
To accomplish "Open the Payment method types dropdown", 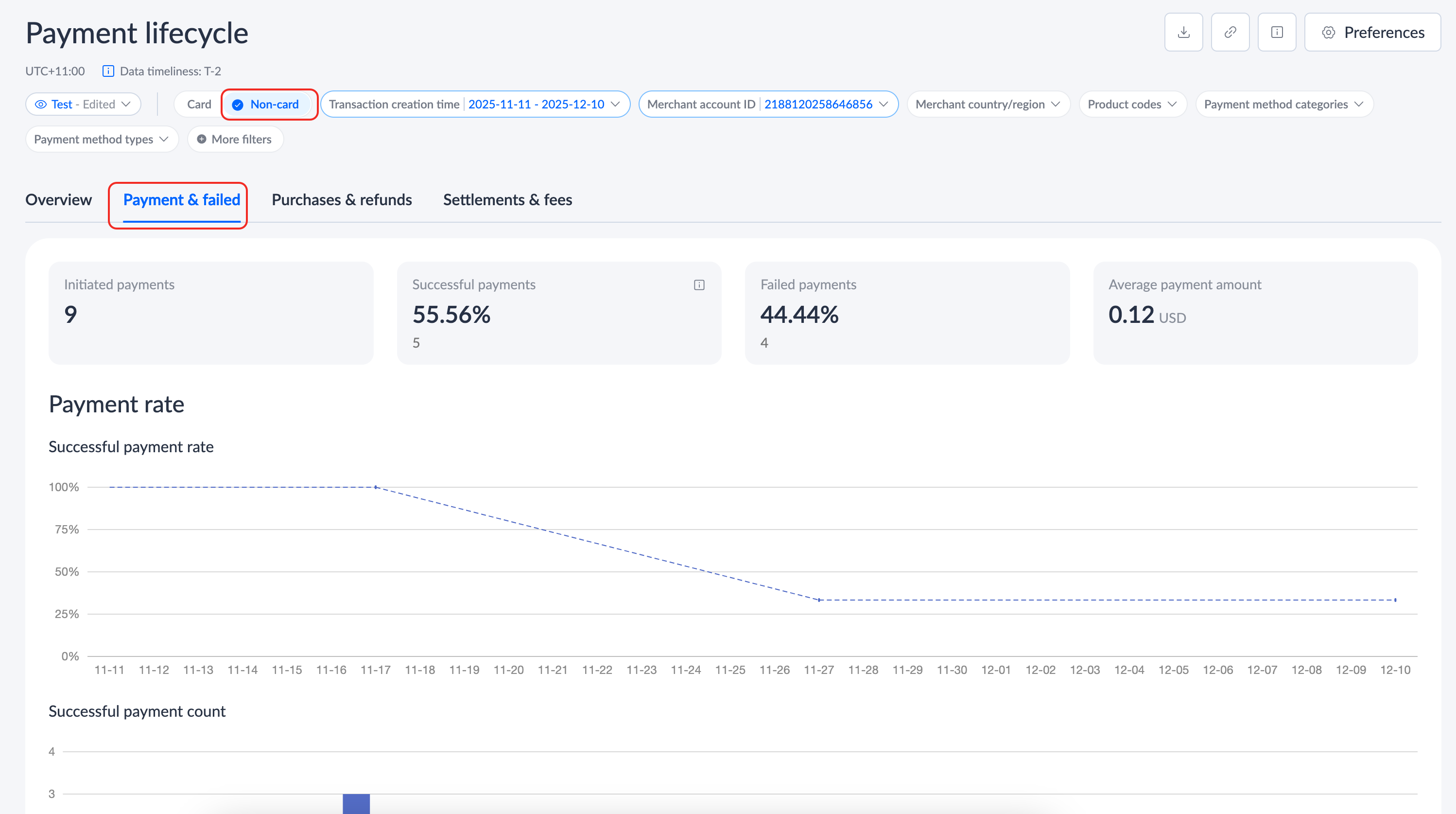I will pos(101,139).
